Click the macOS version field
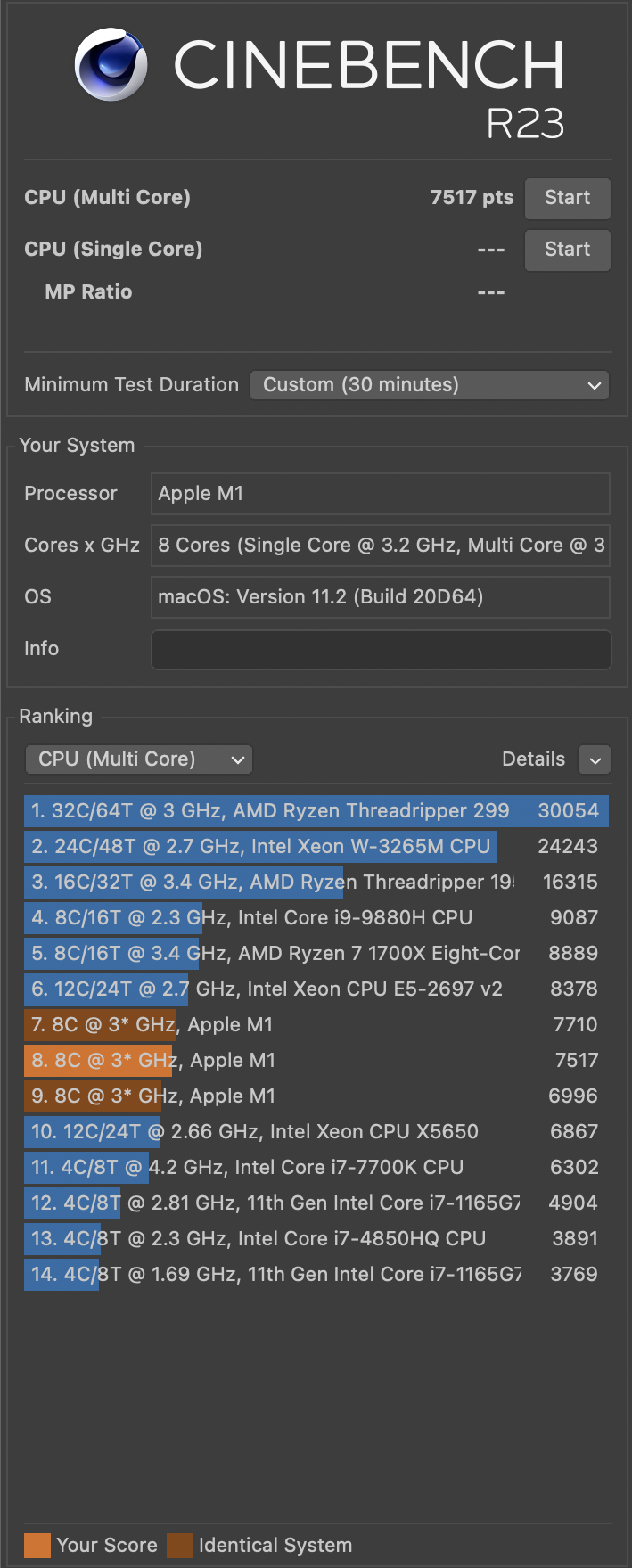This screenshot has height=1568, width=632. click(381, 597)
